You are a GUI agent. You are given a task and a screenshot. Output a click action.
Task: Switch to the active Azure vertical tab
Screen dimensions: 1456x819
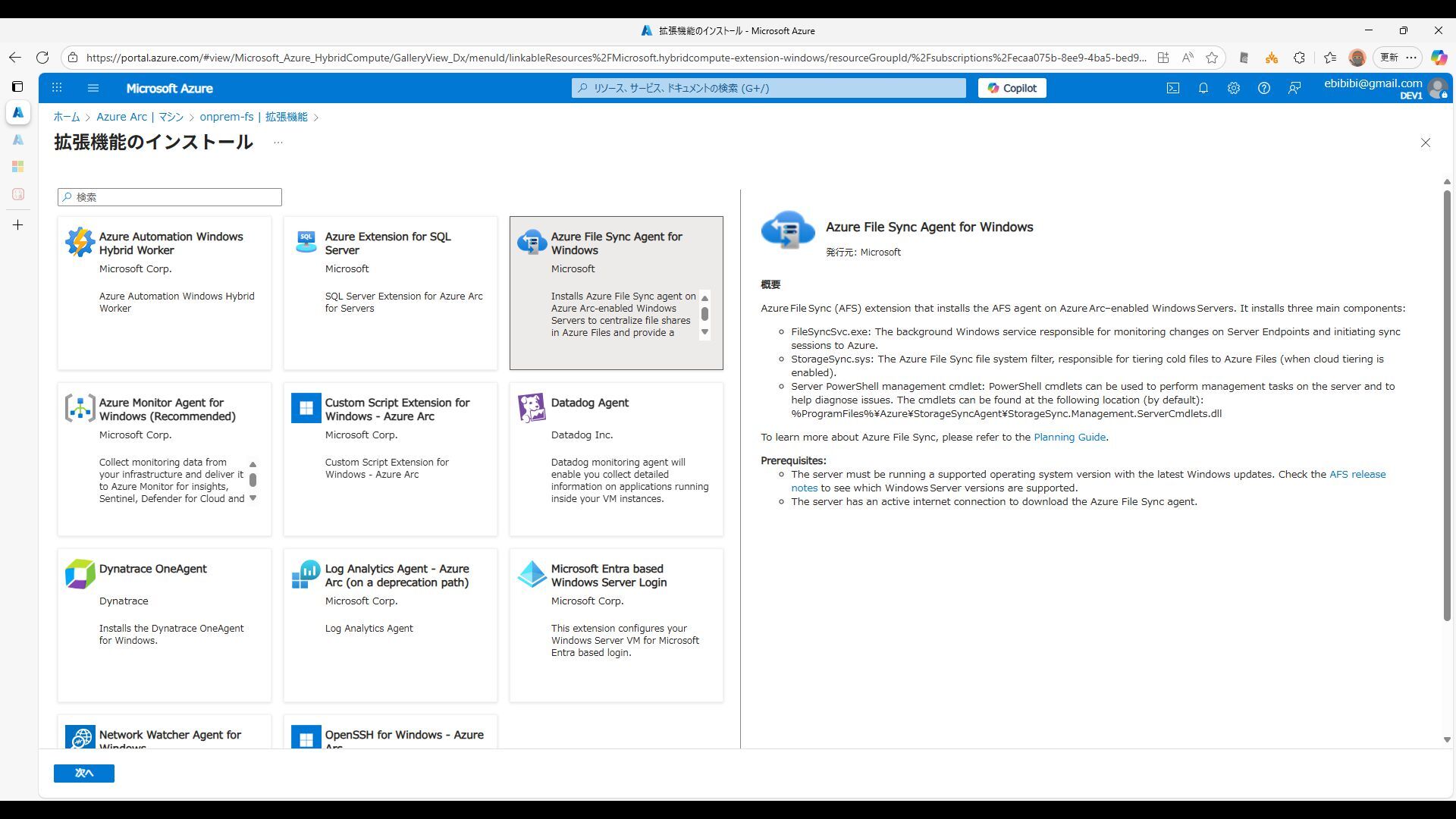tap(17, 112)
